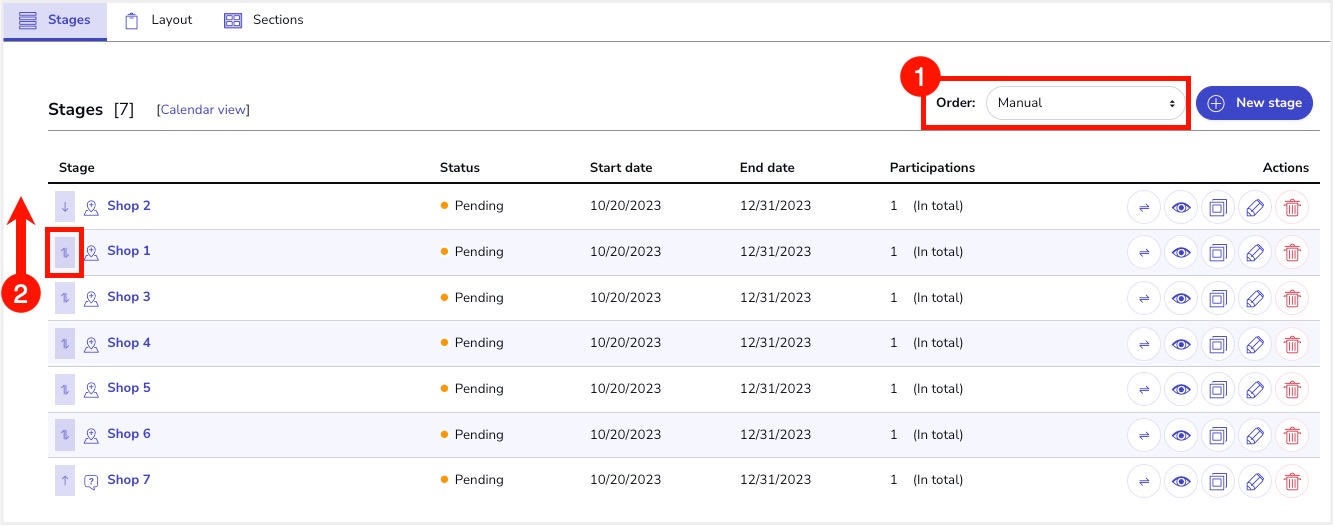The image size is (1333, 526).
Task: Delete the Shop 2 stage
Action: tap(1292, 207)
